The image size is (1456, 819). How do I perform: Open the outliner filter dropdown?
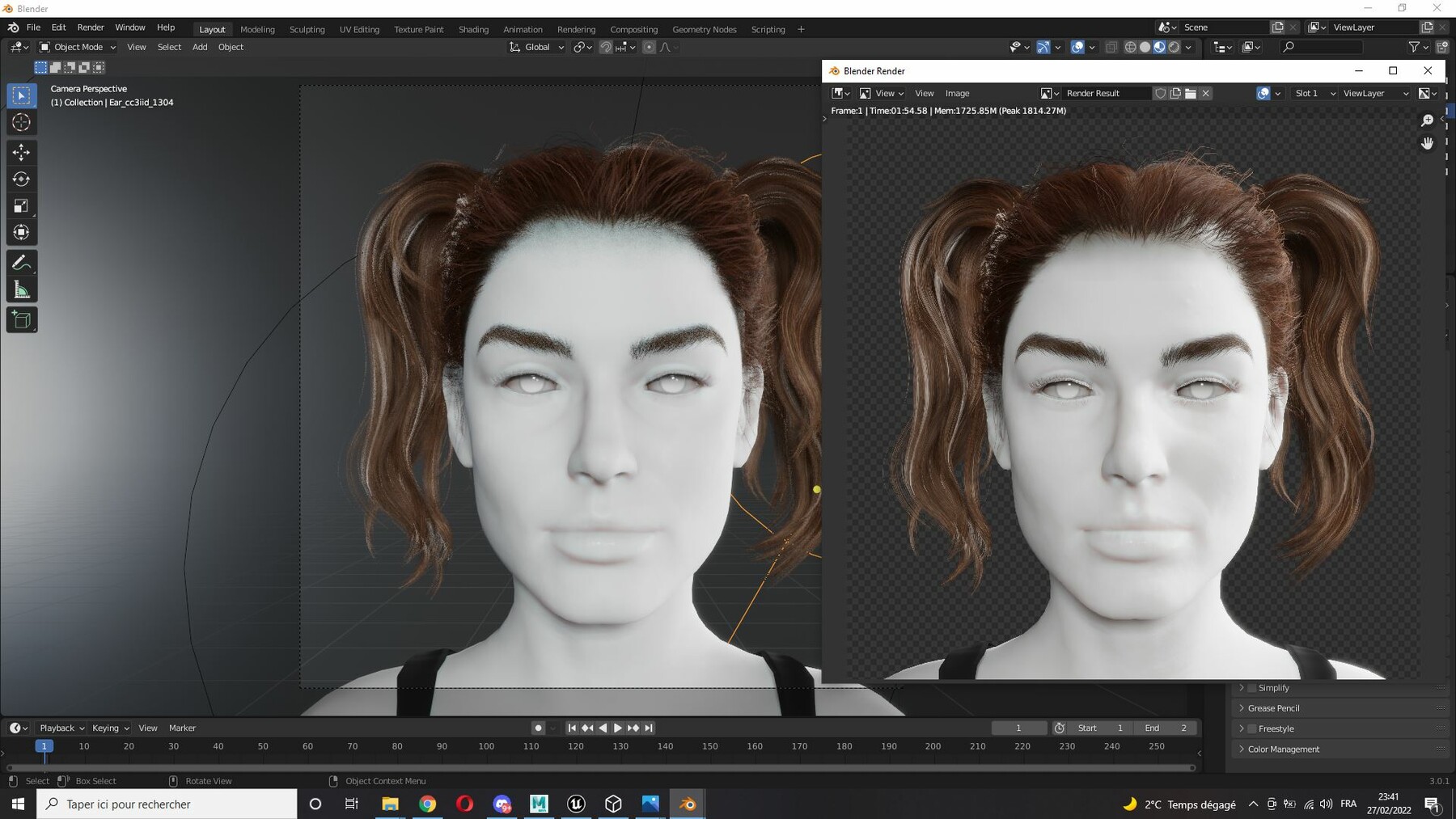click(1419, 47)
